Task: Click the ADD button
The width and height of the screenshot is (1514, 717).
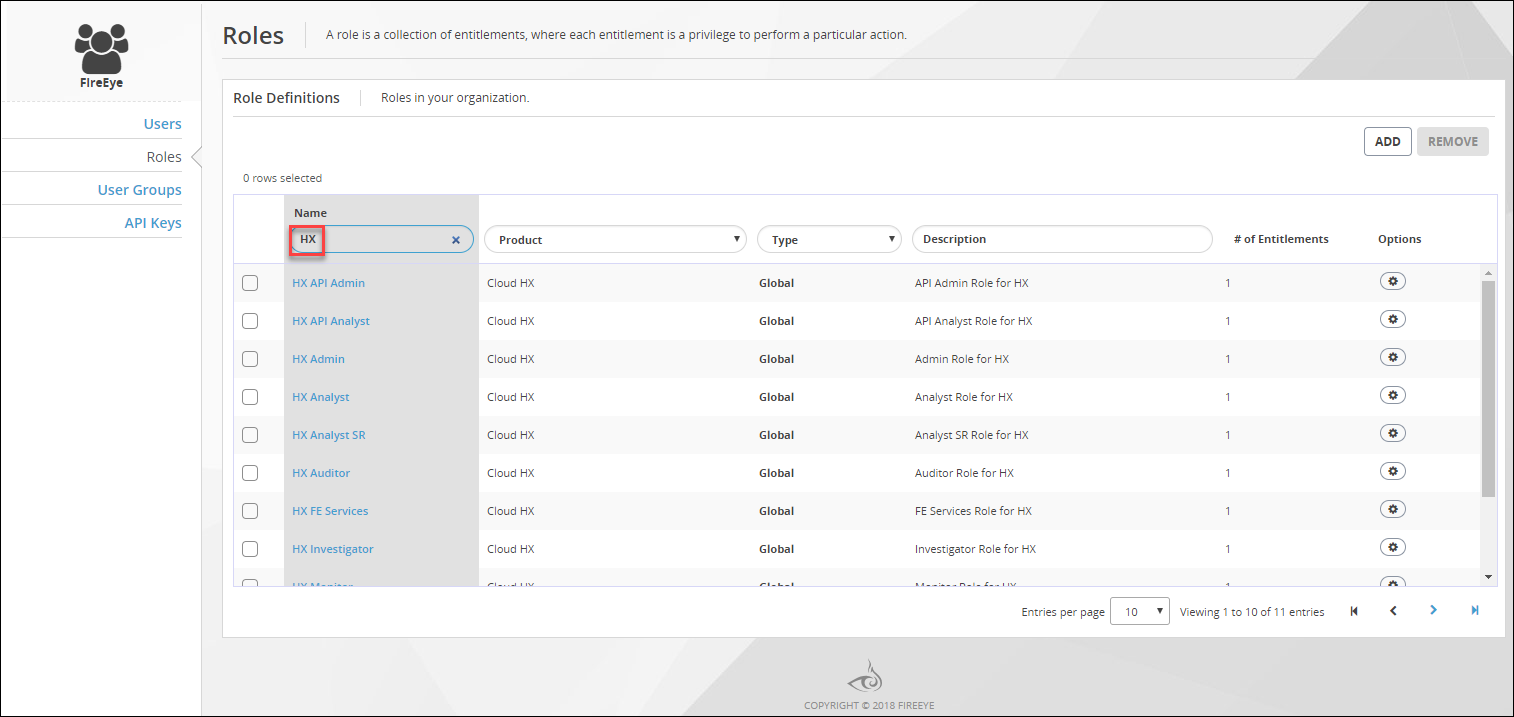Action: [1388, 141]
